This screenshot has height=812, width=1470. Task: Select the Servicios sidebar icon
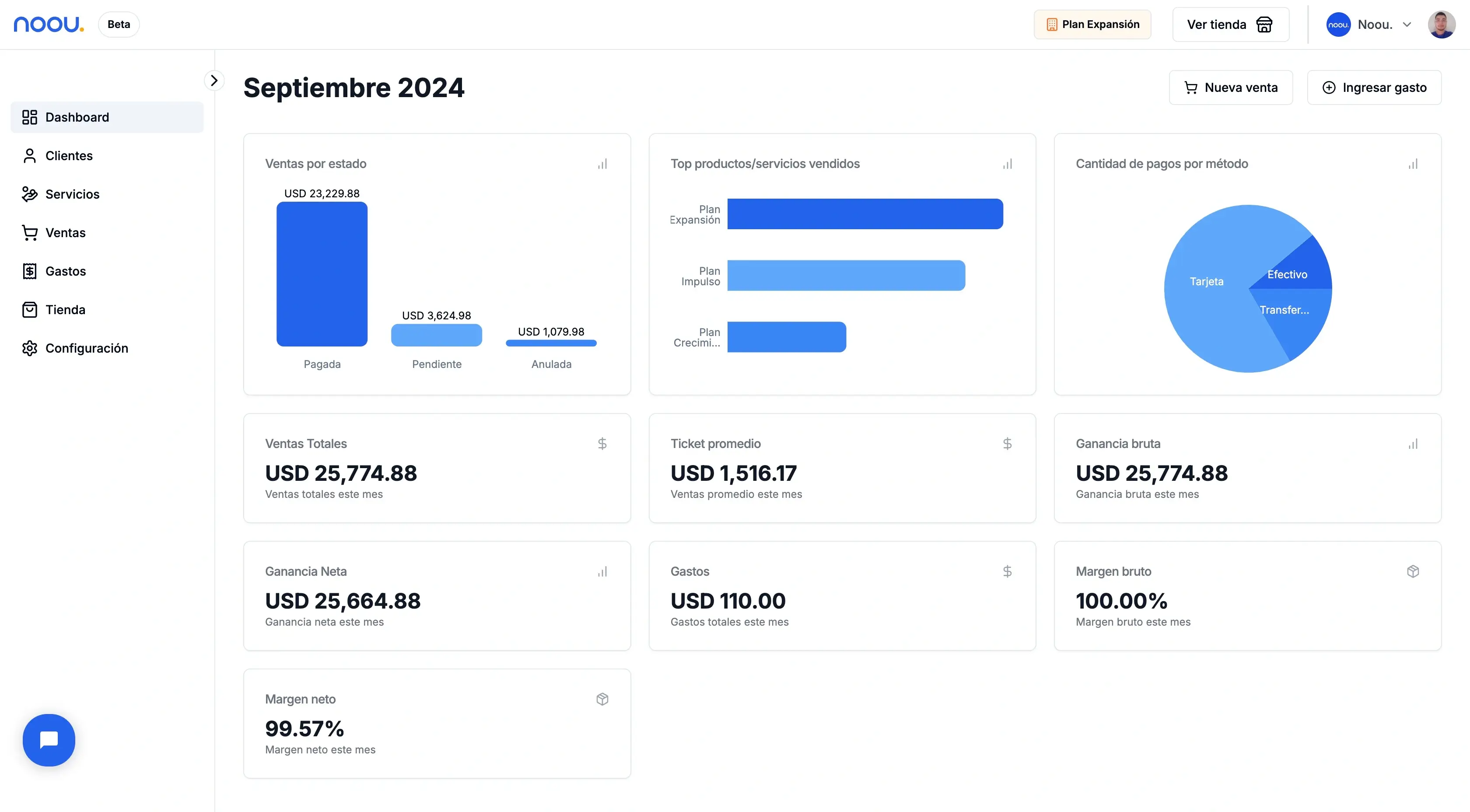point(30,194)
